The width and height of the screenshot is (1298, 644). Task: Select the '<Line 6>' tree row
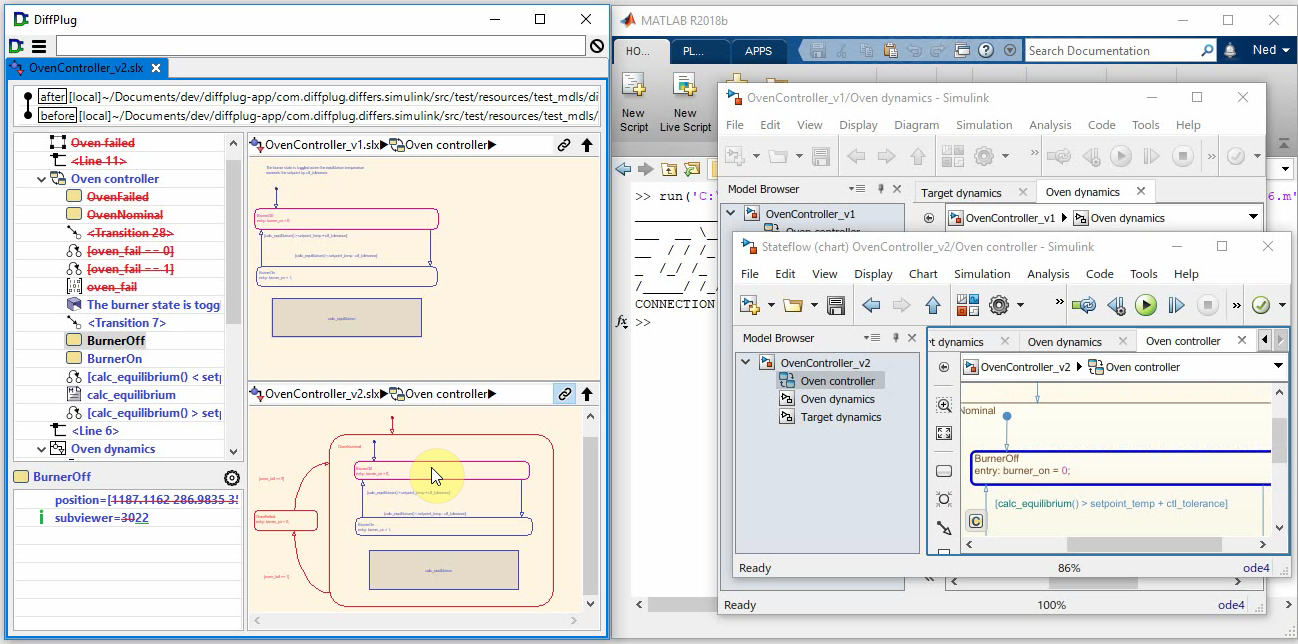(95, 431)
